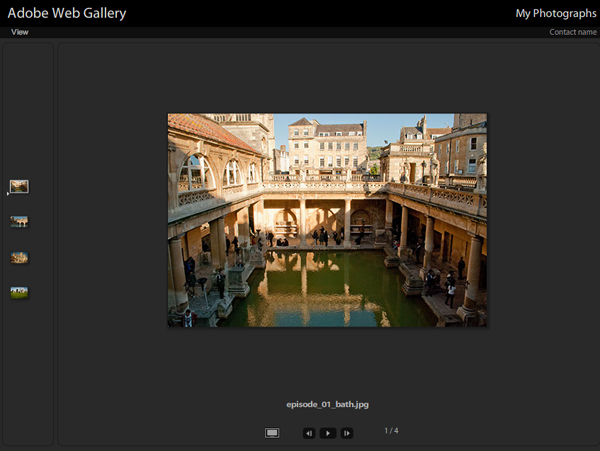The height and width of the screenshot is (451, 600).
Task: Play the slideshow
Action: click(328, 433)
